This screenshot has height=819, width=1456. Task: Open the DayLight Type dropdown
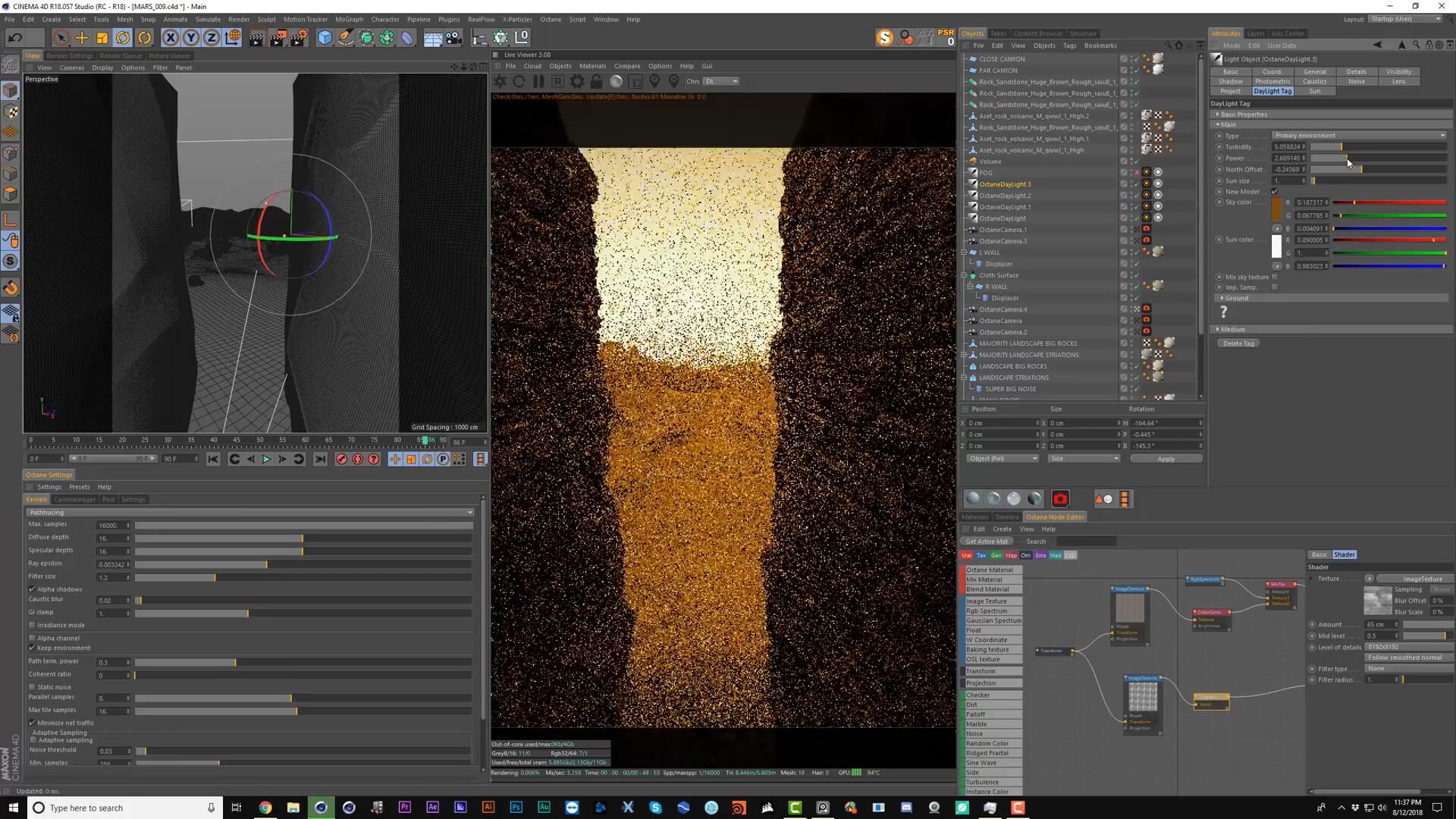(1359, 136)
